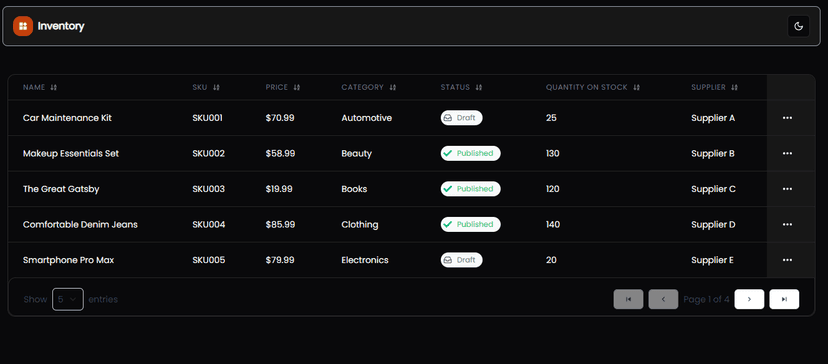Click the SKU002 cell
828x364 pixels.
point(209,153)
